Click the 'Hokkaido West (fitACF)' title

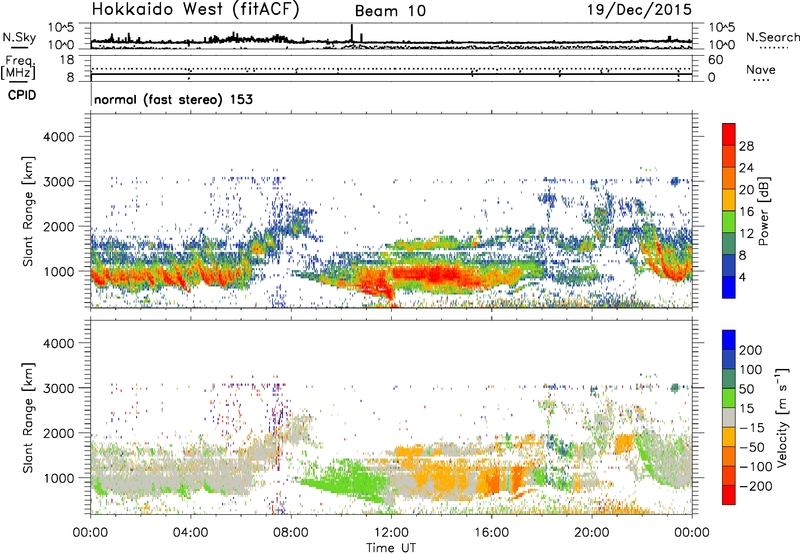pos(195,9)
